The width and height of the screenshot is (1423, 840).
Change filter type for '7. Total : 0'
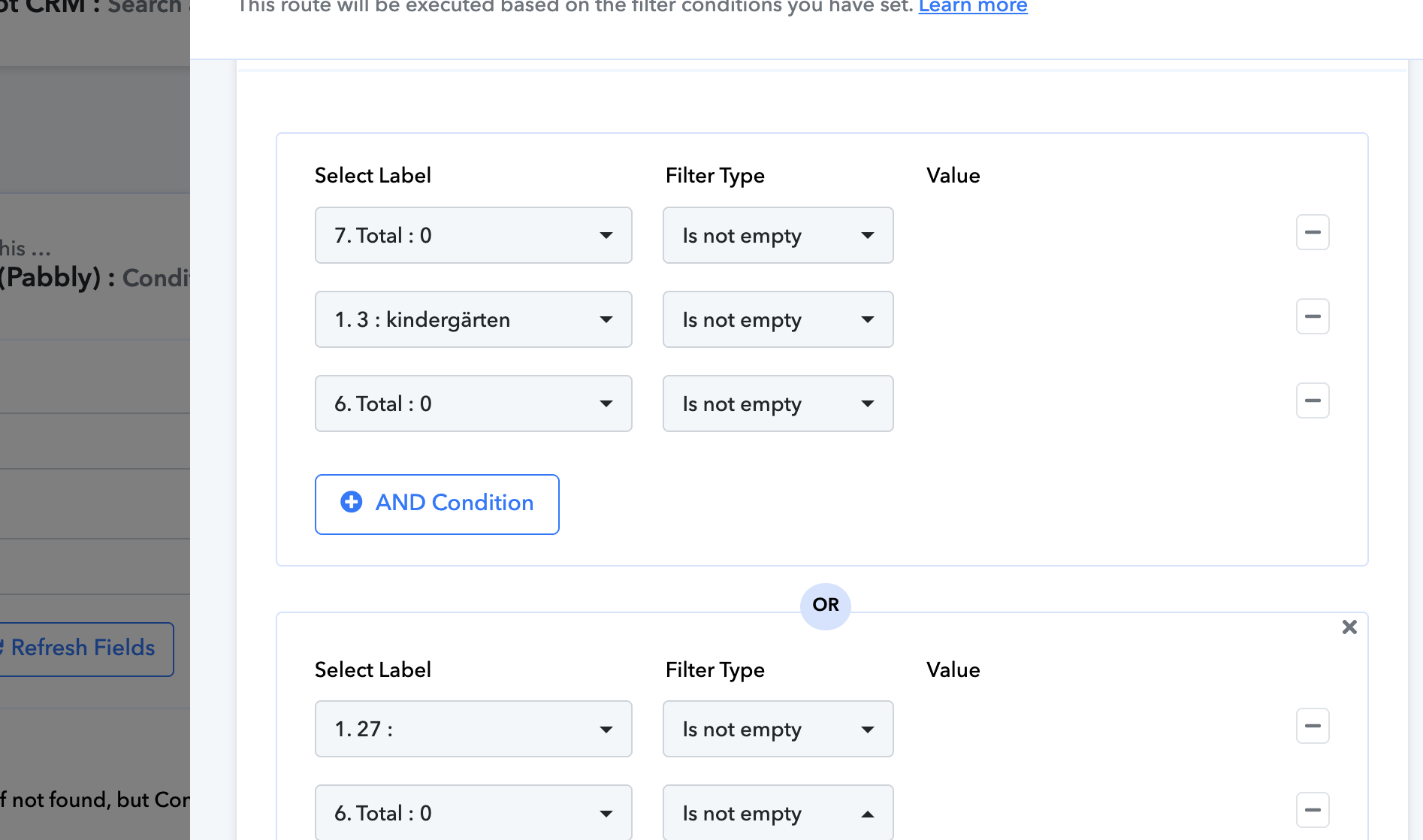coord(778,236)
